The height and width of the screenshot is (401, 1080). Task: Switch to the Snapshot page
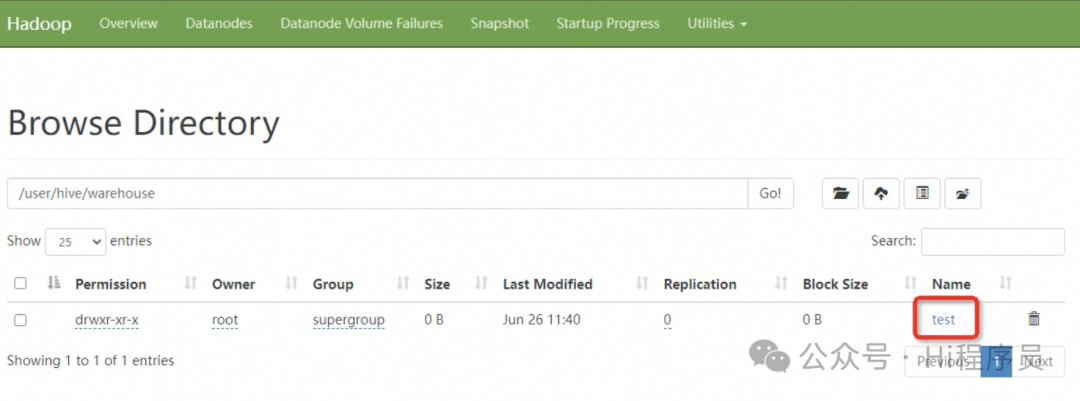pos(500,23)
